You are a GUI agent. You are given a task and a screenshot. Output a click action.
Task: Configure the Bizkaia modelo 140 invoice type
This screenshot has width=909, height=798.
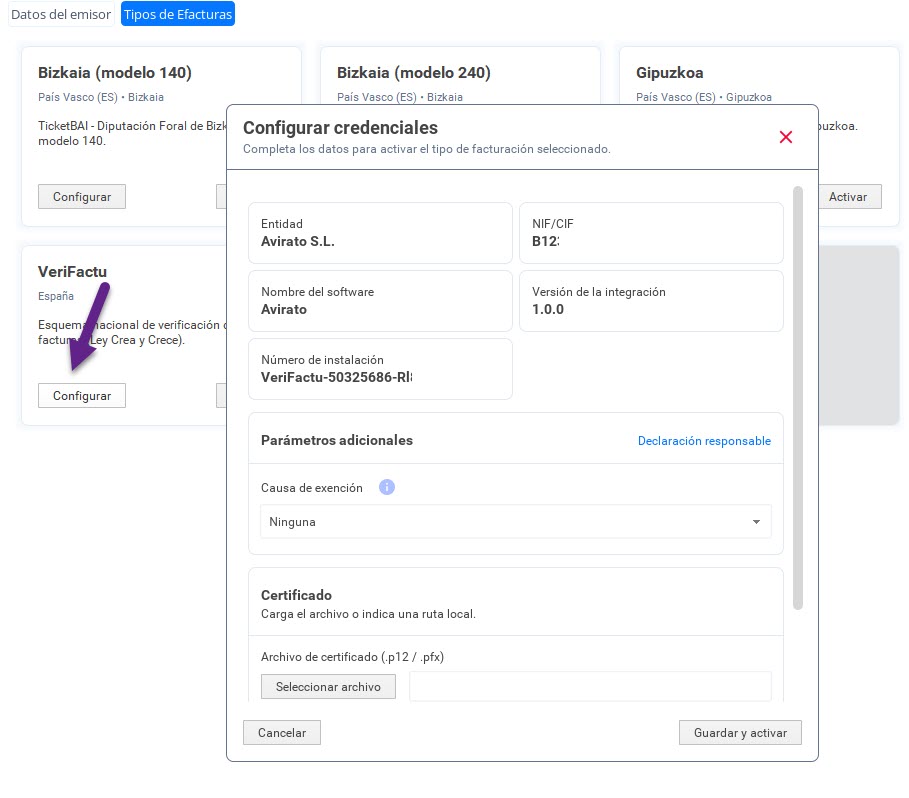pos(82,197)
